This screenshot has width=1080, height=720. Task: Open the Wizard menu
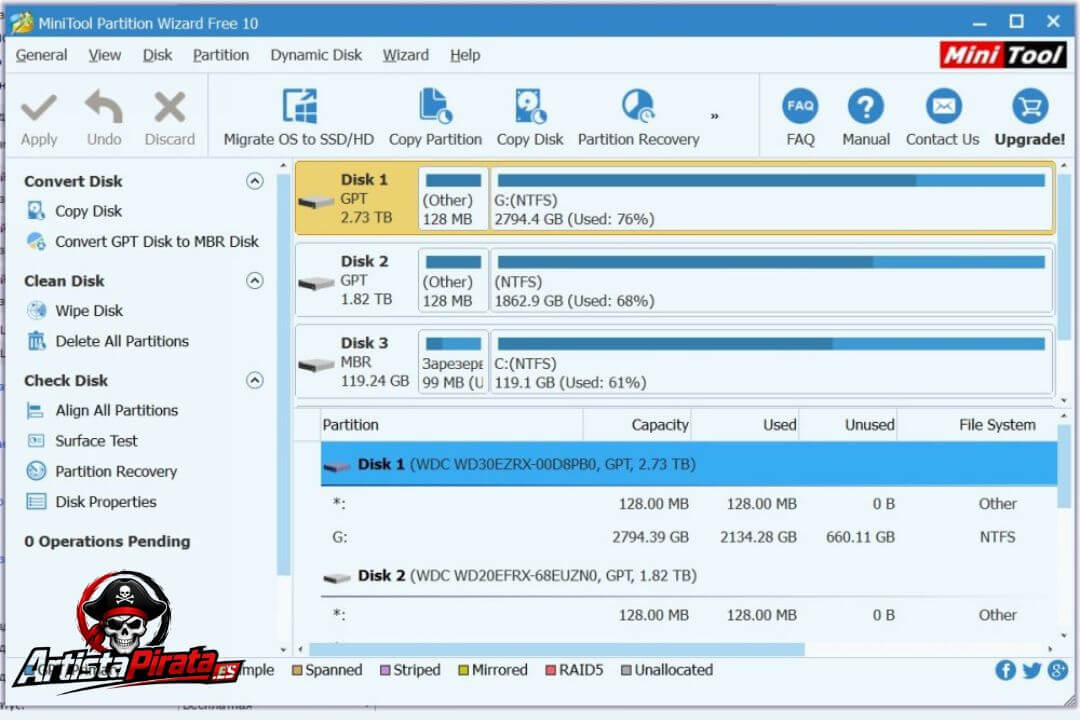[x=406, y=55]
